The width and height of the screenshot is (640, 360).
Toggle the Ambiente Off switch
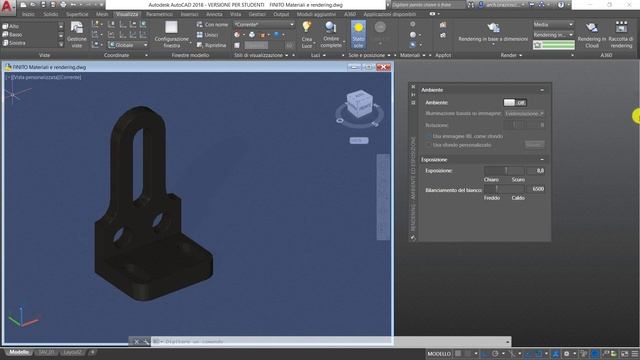click(x=514, y=102)
